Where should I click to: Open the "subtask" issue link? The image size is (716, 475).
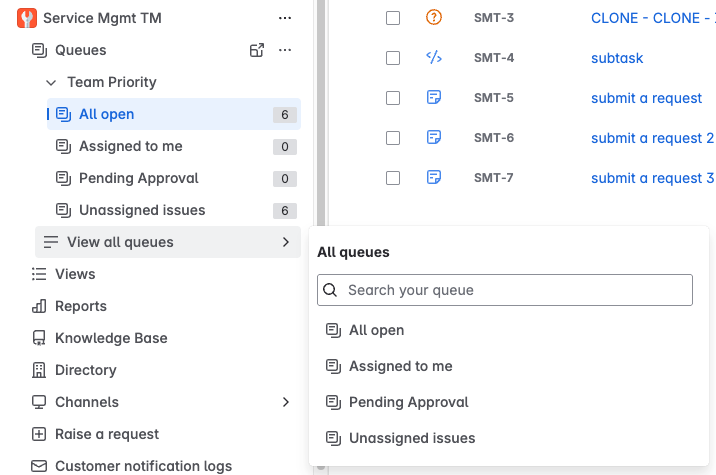(x=617, y=58)
